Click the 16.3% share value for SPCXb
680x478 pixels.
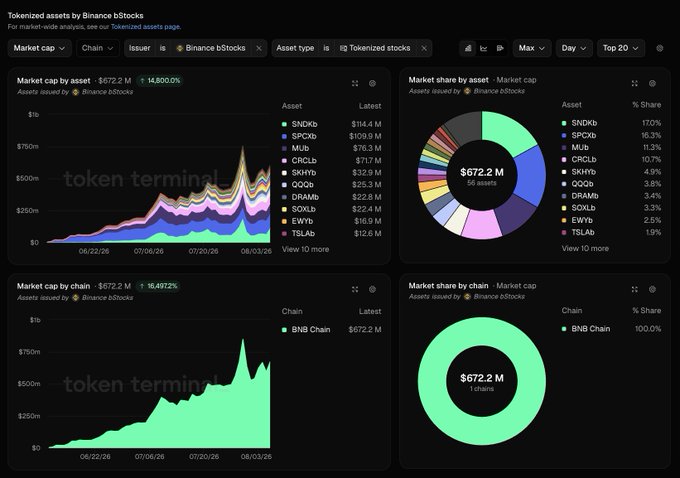[x=651, y=135]
